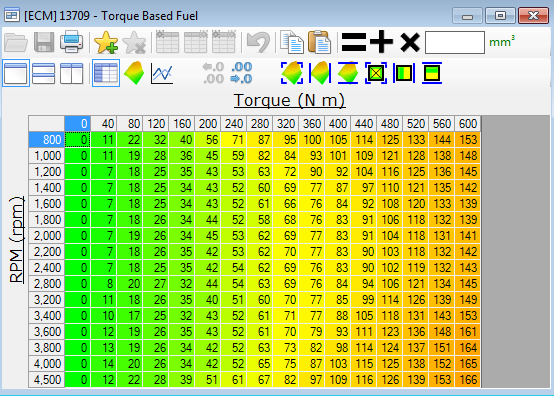
Task: Copy table using the copy icon
Action: click(x=292, y=42)
